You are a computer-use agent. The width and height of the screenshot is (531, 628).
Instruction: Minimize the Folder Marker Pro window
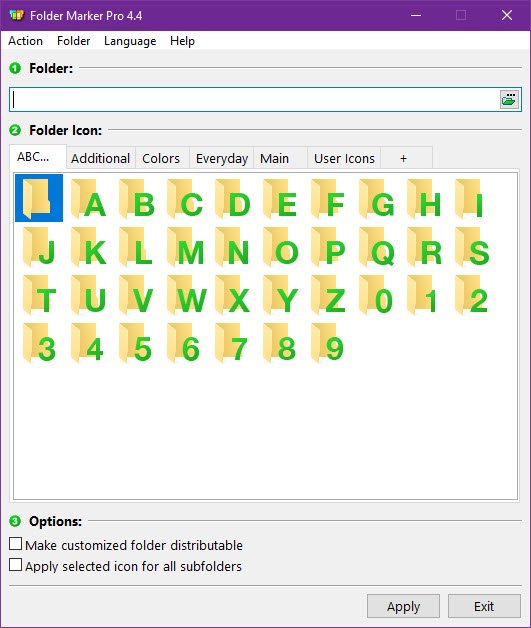[x=416, y=16]
